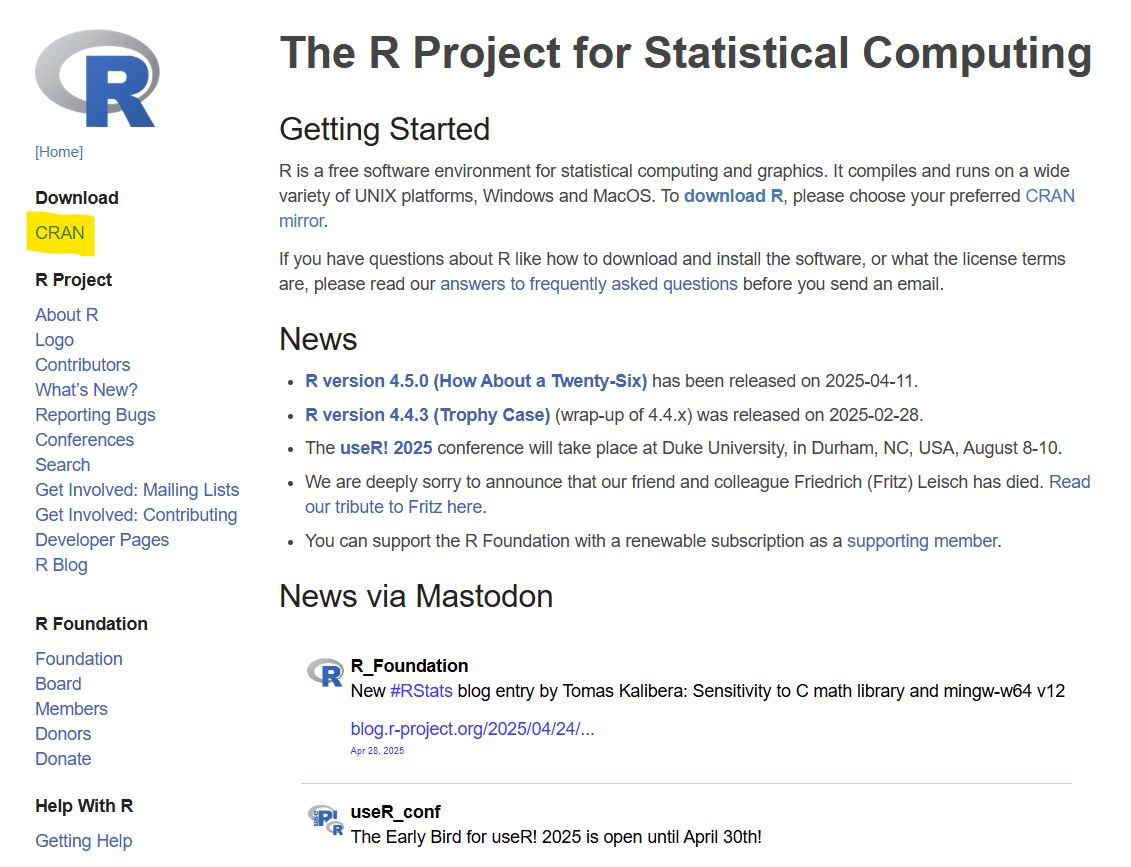Select Donate in the R Foundation section
This screenshot has width=1131, height=867.
pyautogui.click(x=63, y=759)
